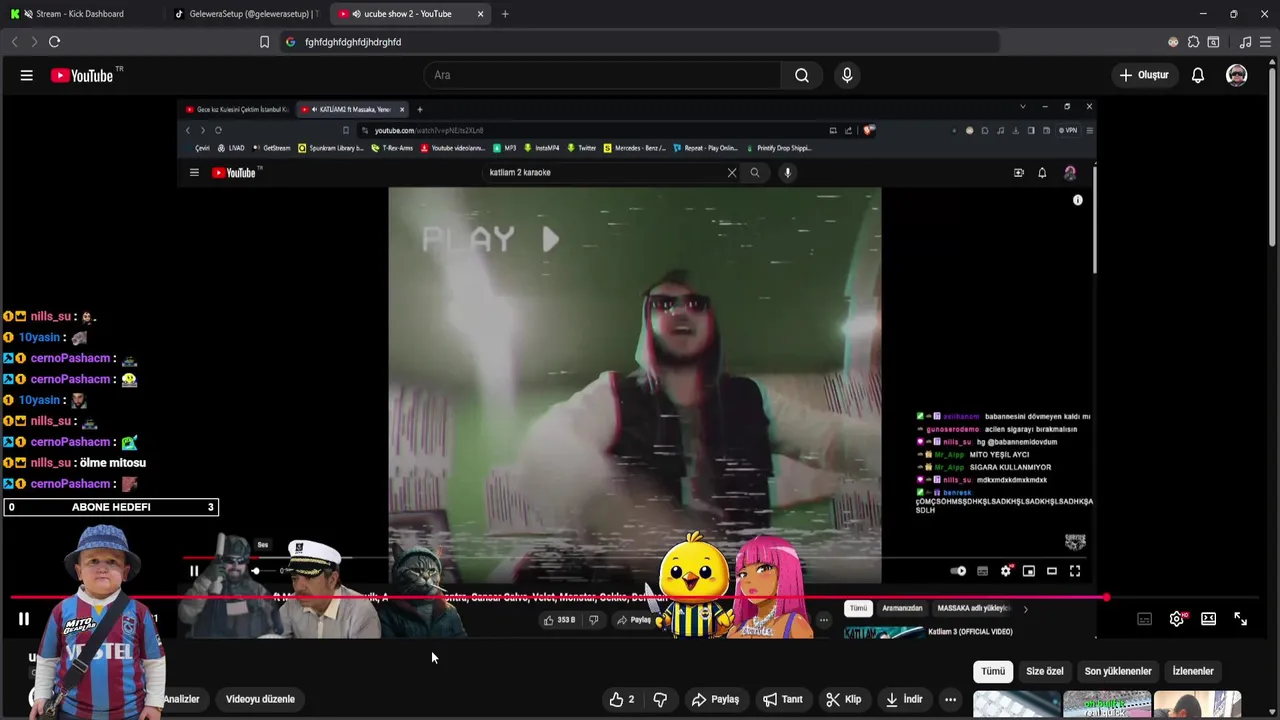Select the Size özel filter chip
This screenshot has height=720, width=1280.
click(x=1045, y=671)
